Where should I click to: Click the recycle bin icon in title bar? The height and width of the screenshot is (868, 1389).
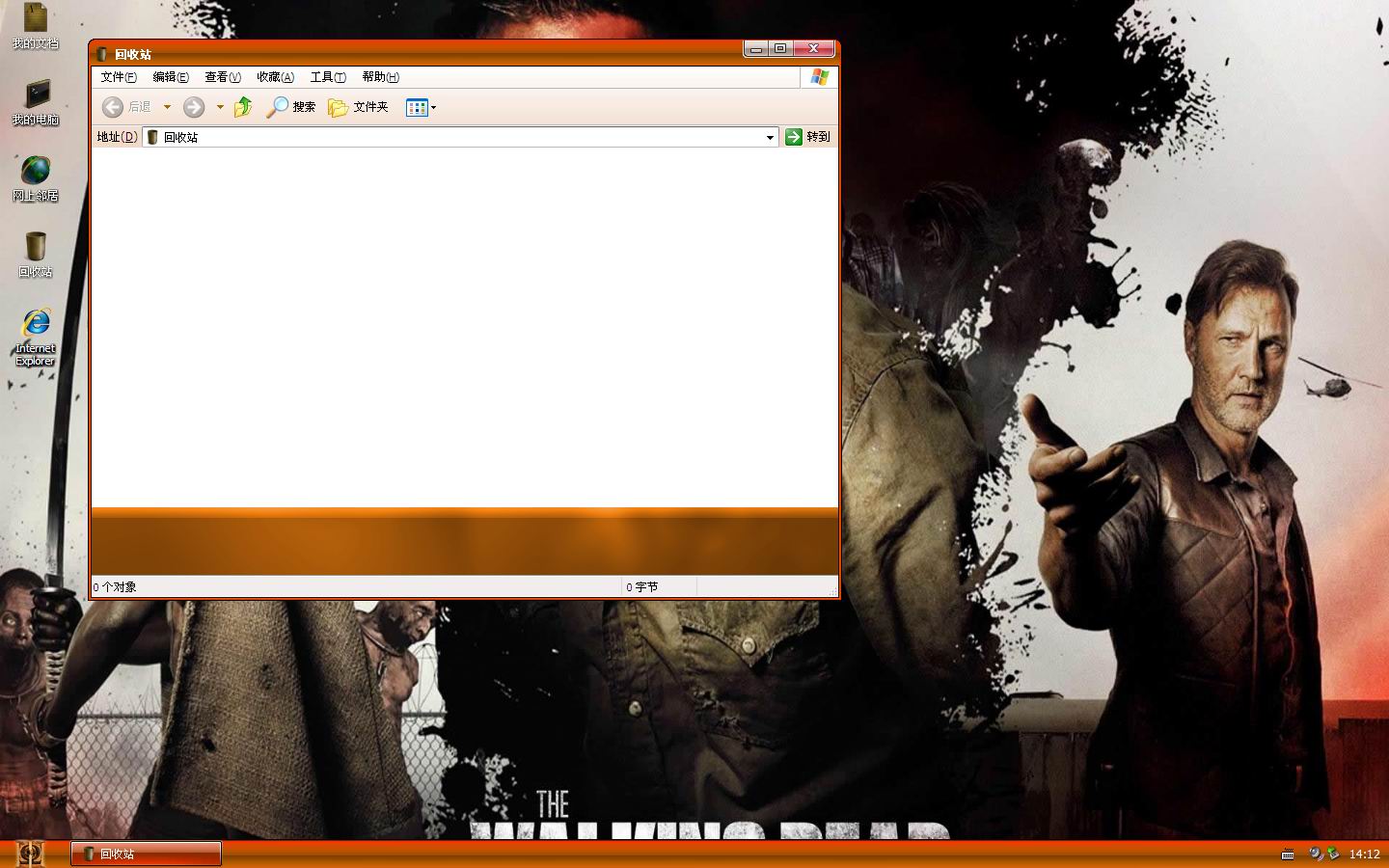coord(102,54)
